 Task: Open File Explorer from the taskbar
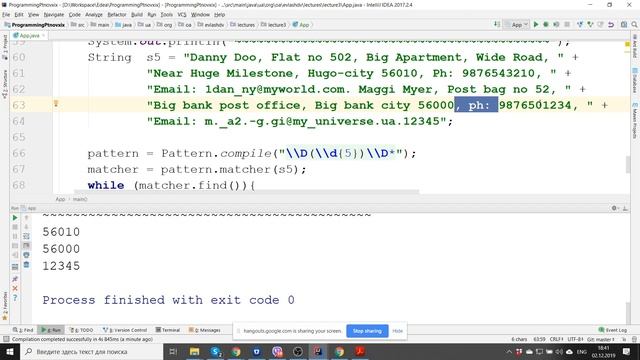click(194, 351)
